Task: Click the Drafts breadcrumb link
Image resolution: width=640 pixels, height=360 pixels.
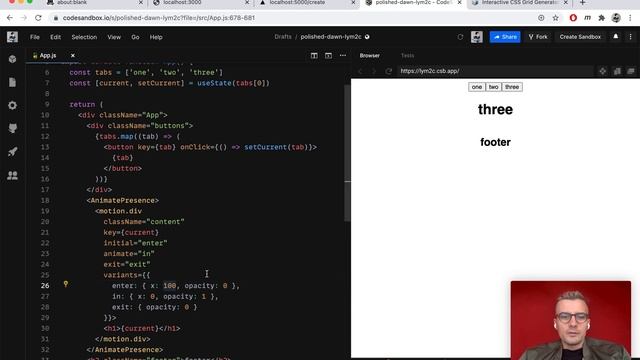Action: point(283,37)
